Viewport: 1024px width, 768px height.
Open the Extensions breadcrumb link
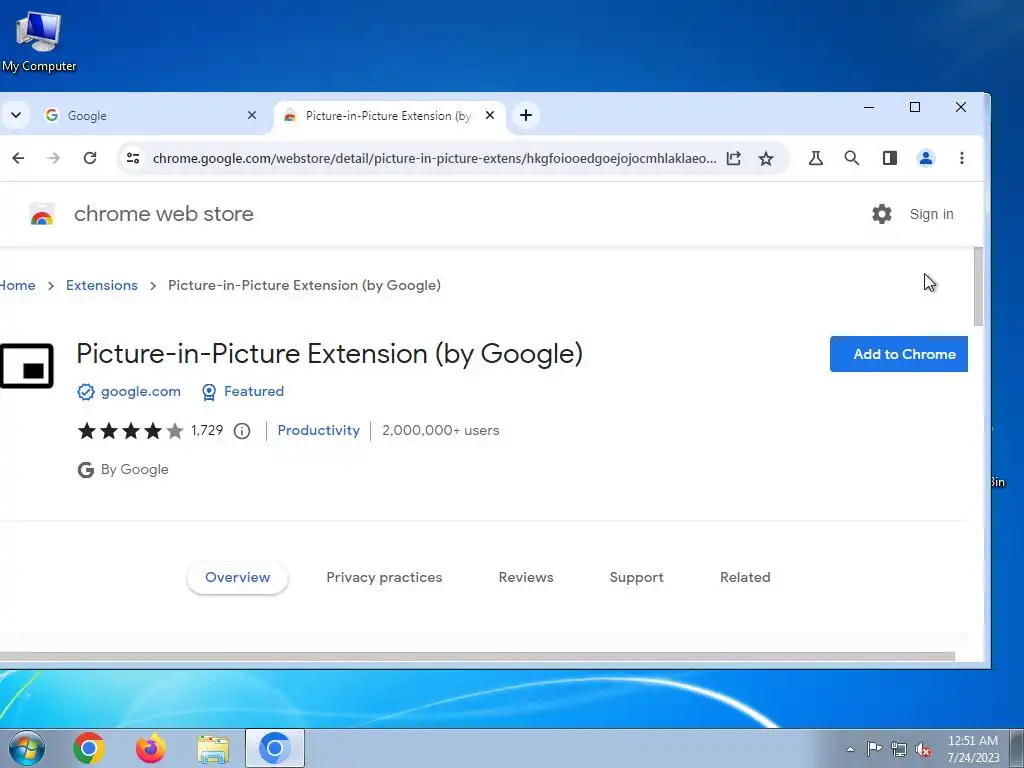(x=102, y=285)
